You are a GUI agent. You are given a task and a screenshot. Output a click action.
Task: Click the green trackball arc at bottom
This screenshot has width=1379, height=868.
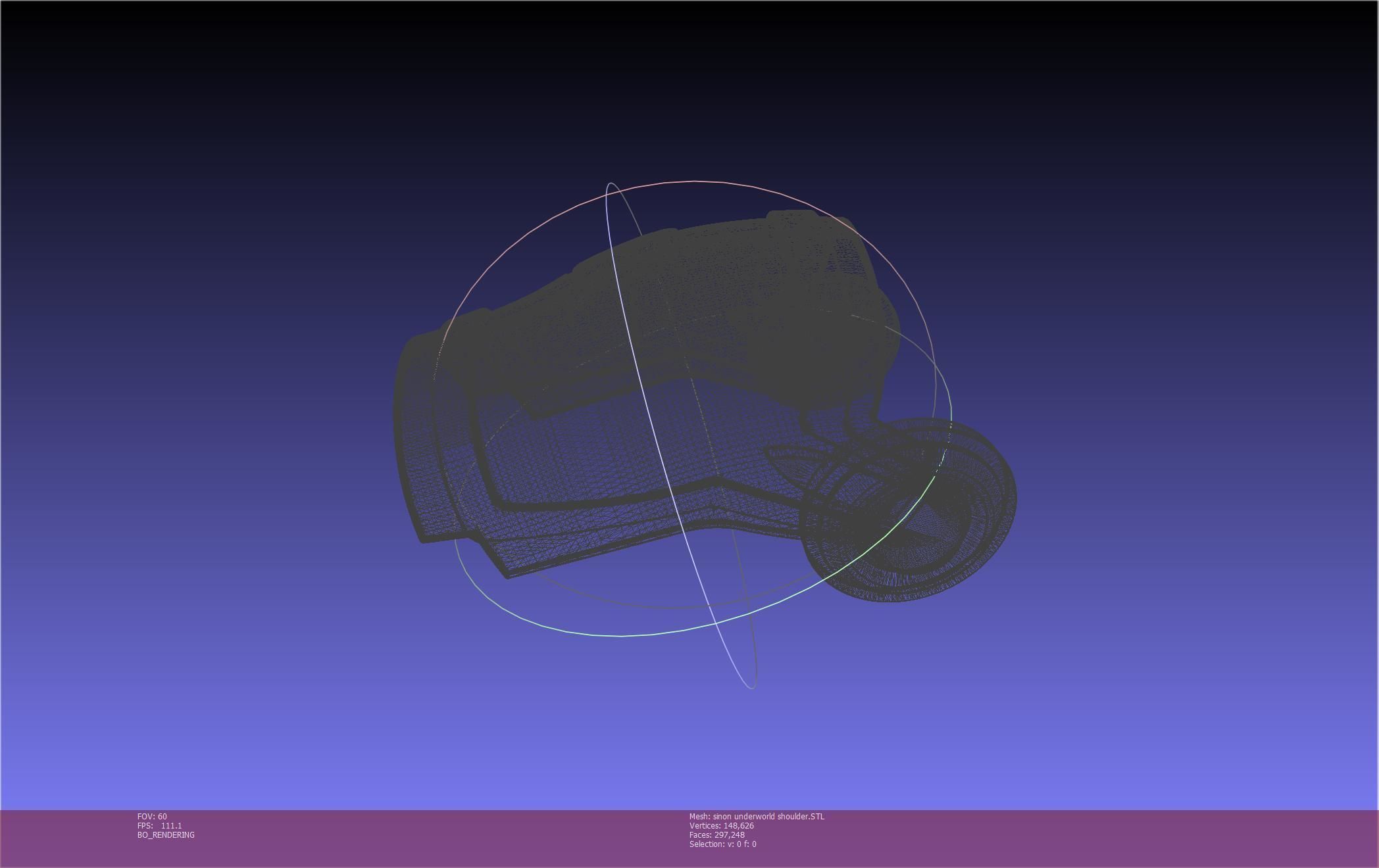[x=622, y=636]
